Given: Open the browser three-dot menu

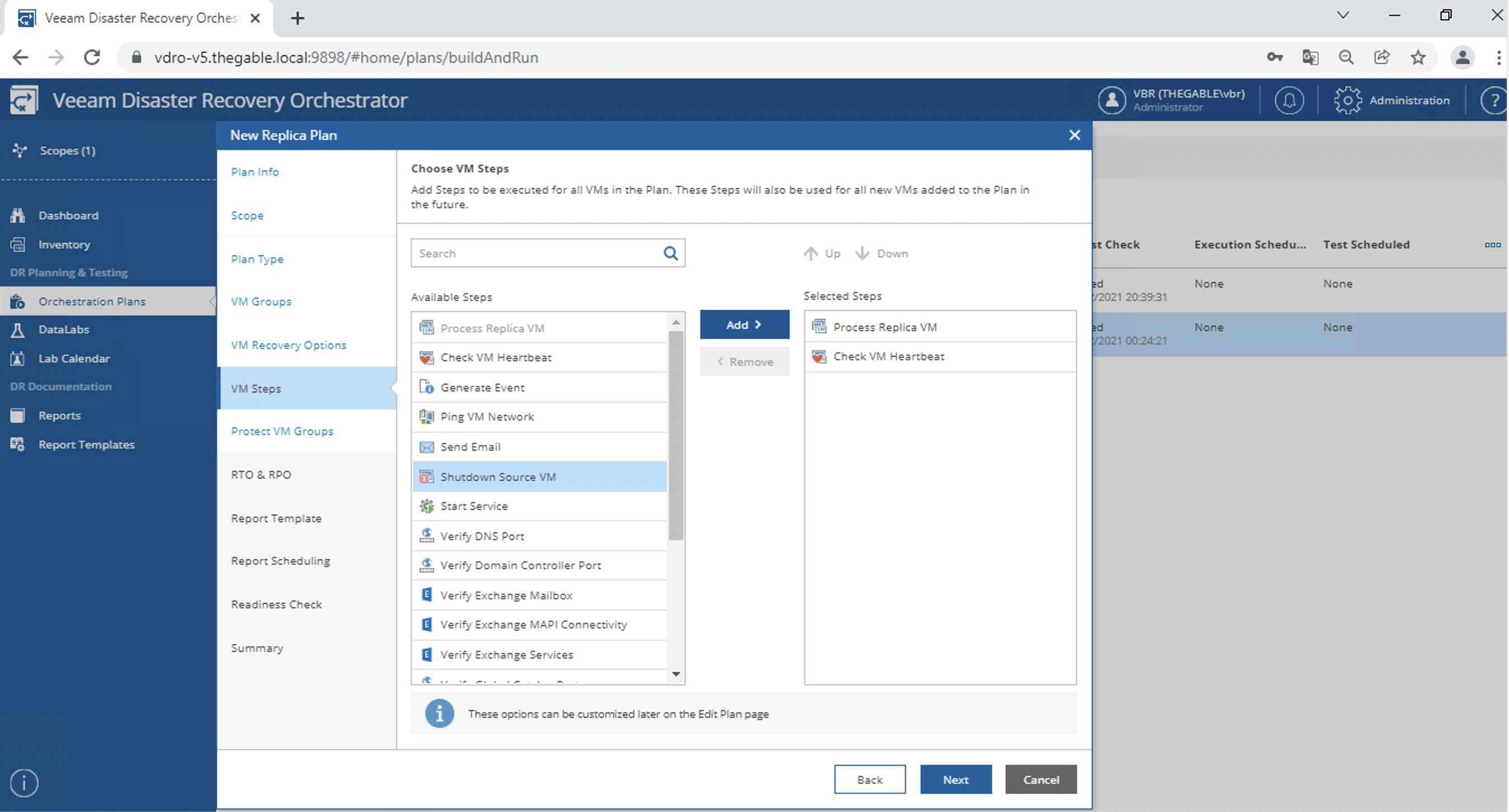Looking at the screenshot, I should coord(1498,58).
